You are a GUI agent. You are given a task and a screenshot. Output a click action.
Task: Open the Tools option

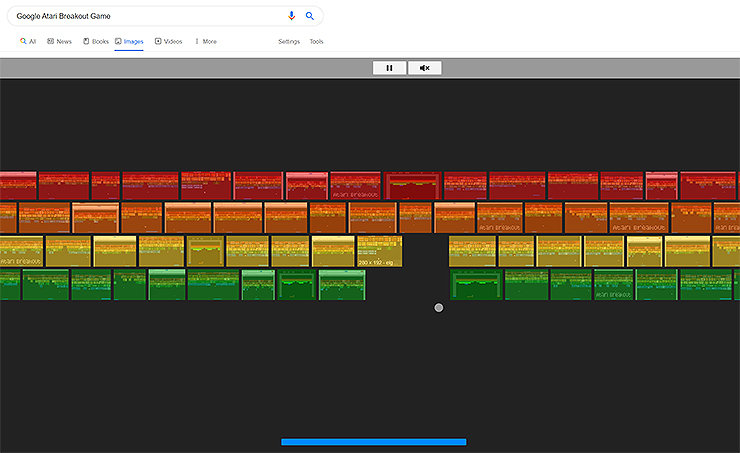point(316,42)
